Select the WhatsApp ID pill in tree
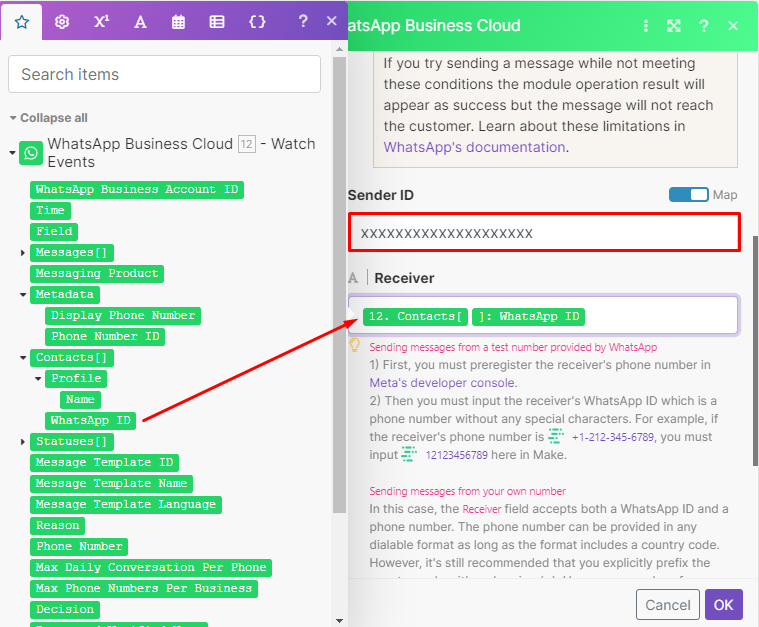The image size is (759, 627). click(x=91, y=421)
